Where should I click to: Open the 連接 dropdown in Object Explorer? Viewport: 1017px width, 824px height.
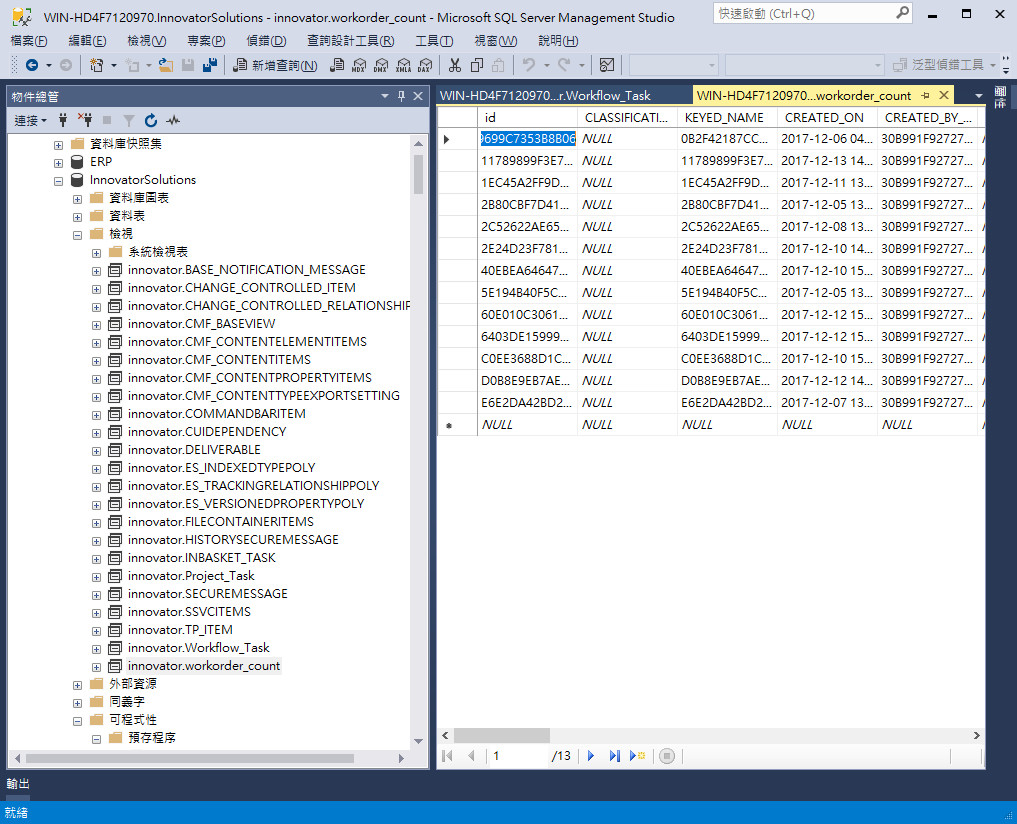[x=30, y=120]
